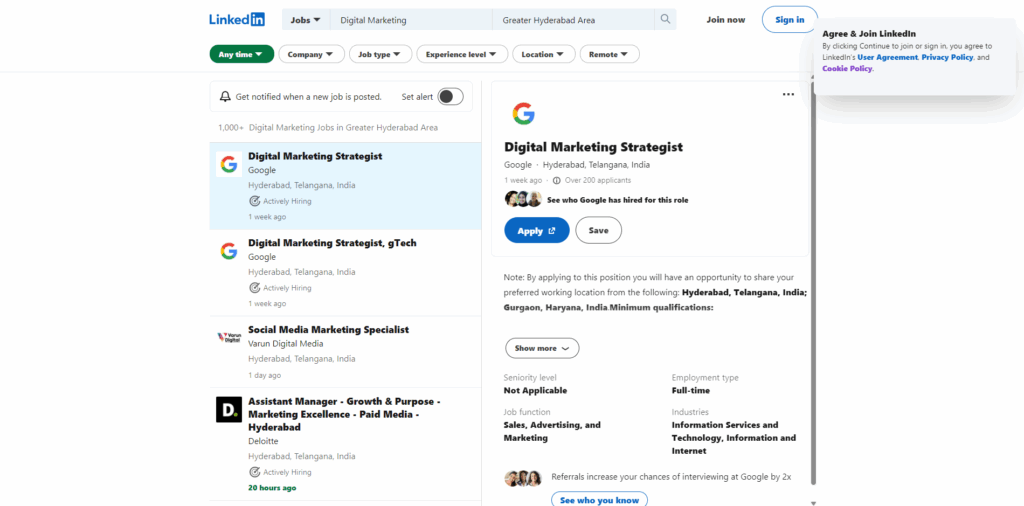The image size is (1024, 506).
Task: Click the Join now link
Action: pos(726,20)
